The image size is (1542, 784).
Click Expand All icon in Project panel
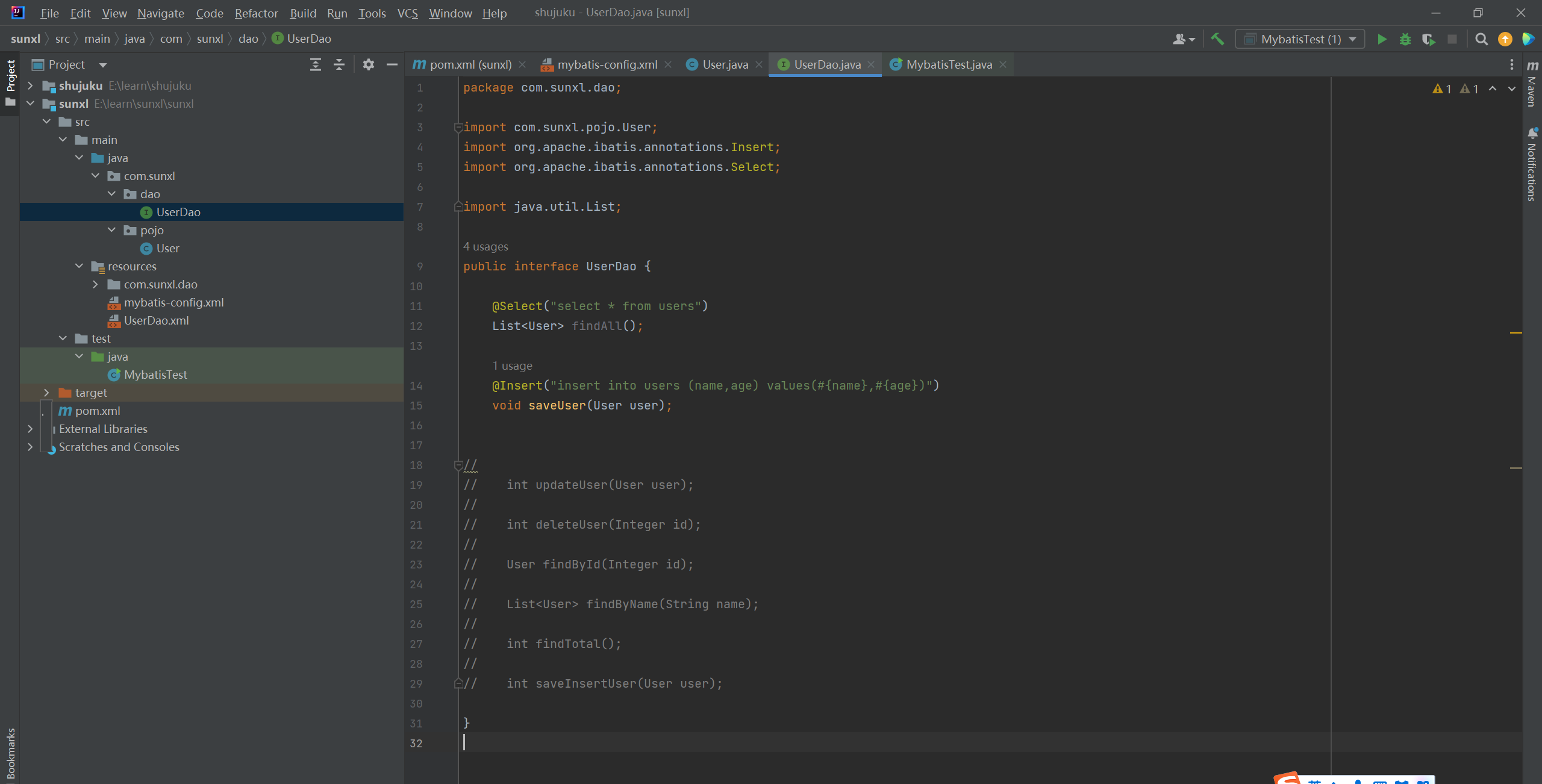(x=315, y=64)
